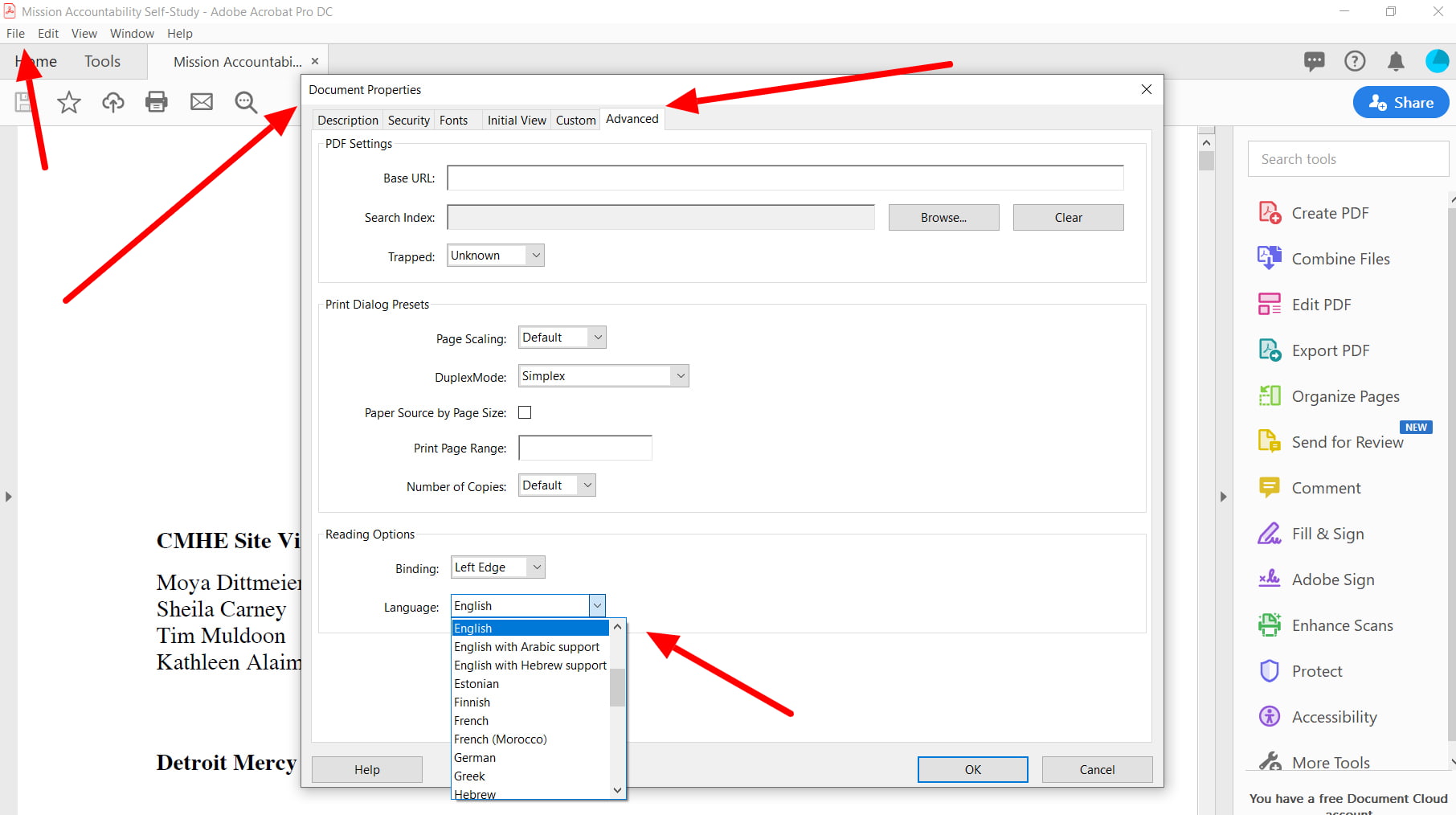Screen dimensions: 1456x815
Task: Click the print icon in toolbar
Action: coord(157,101)
